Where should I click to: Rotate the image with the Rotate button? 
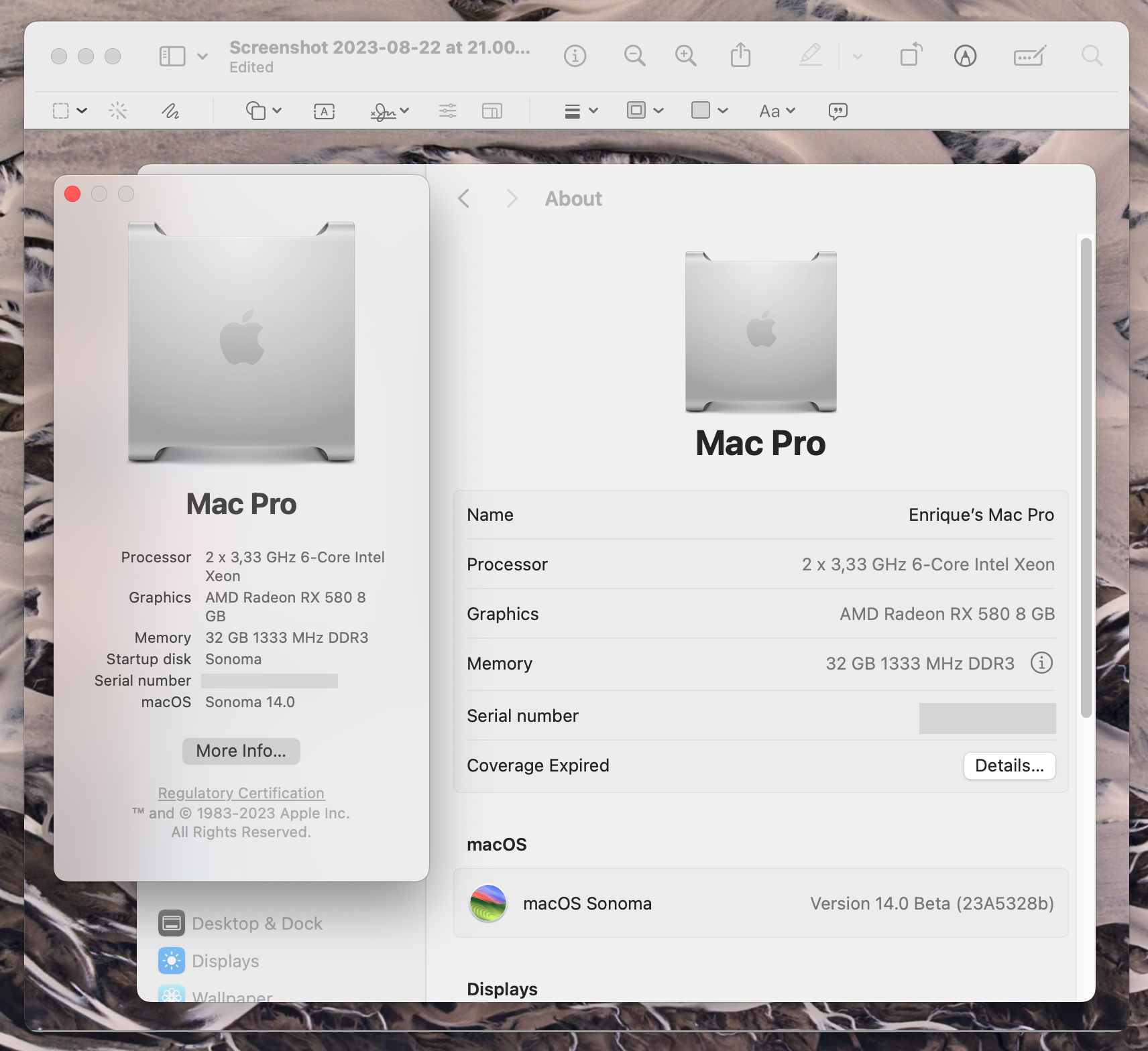[x=911, y=56]
